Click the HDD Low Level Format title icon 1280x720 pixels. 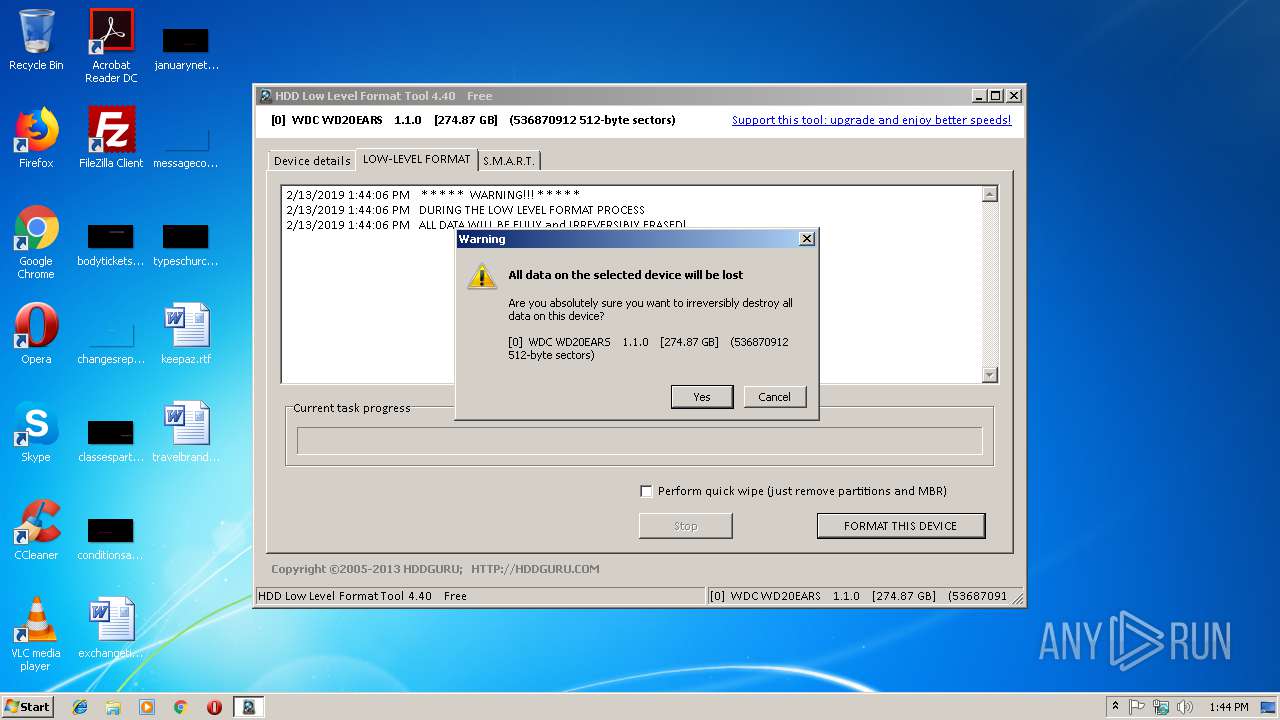click(x=265, y=96)
